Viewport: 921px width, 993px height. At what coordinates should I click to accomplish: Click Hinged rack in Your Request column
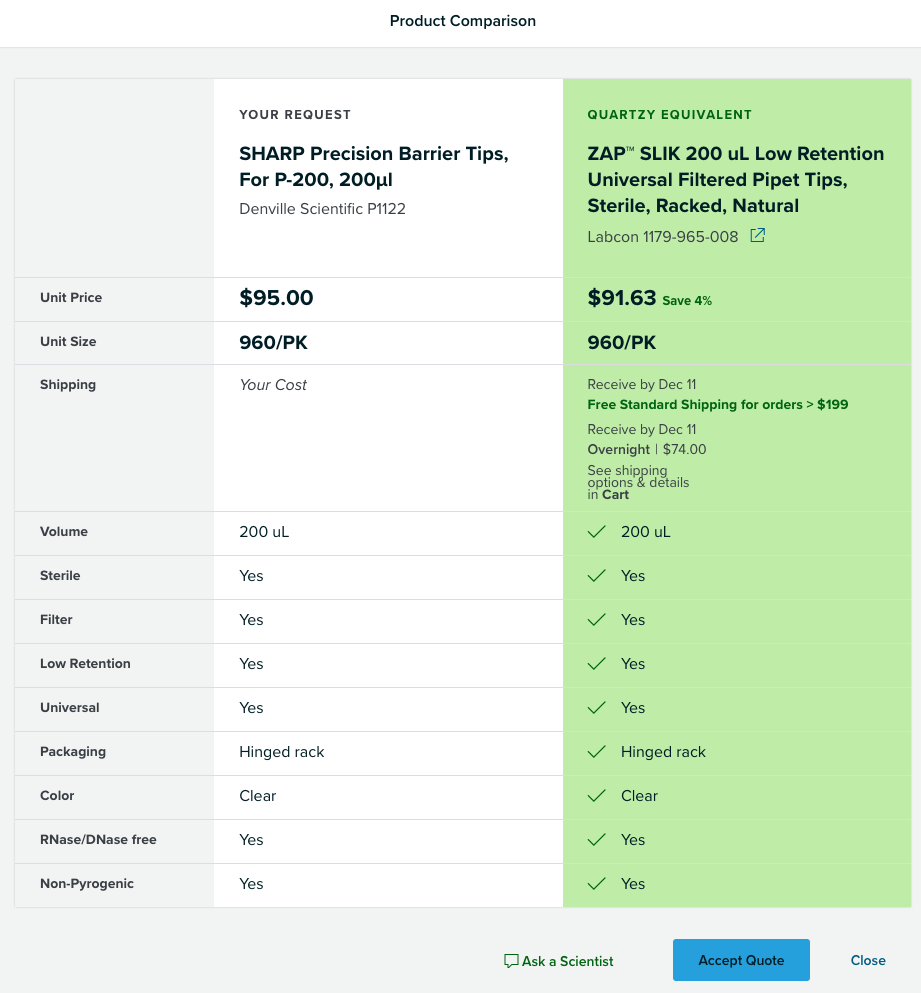[x=282, y=752]
